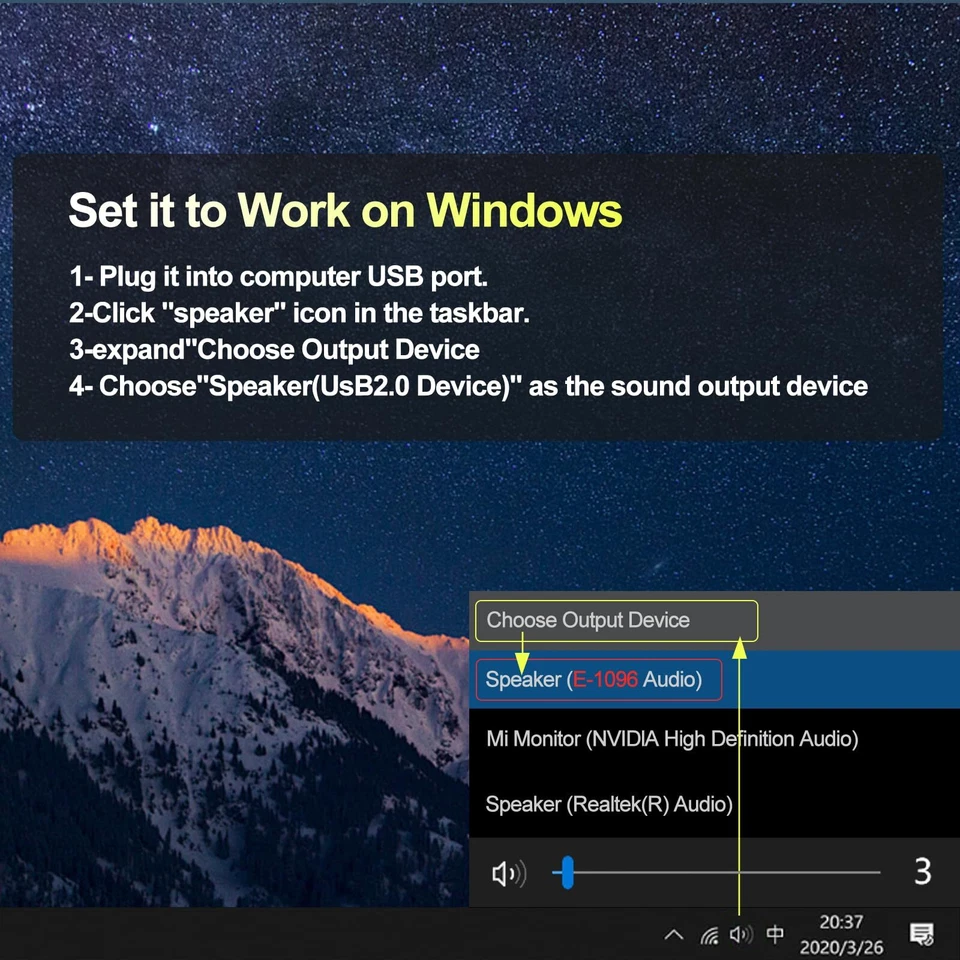Click the volume level number 3
This screenshot has width=960, height=960.
click(922, 872)
